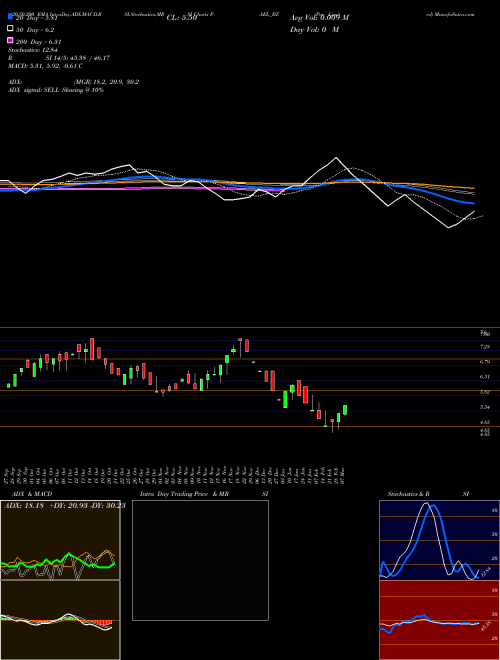The image size is (500, 660).
Task: Click the blue Stochastics chart panel
Action: pos(439,540)
